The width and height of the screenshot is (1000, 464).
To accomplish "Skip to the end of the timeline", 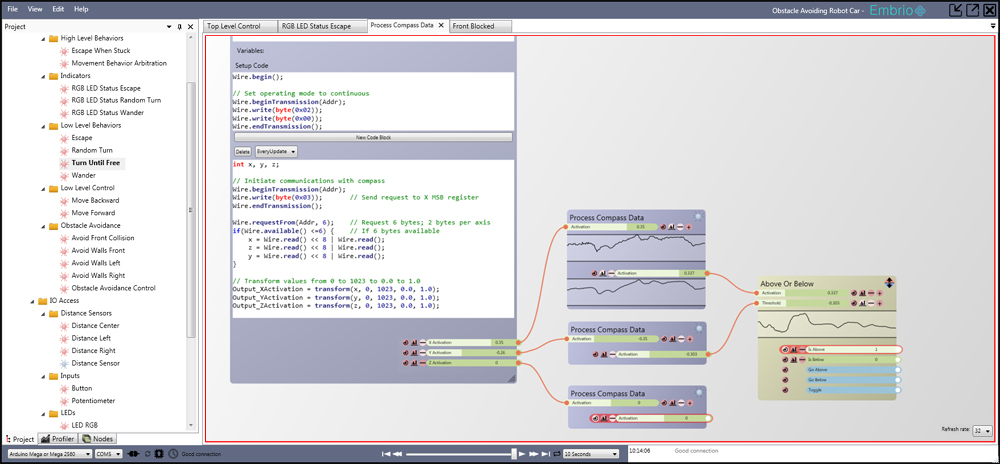I will tap(545, 454).
